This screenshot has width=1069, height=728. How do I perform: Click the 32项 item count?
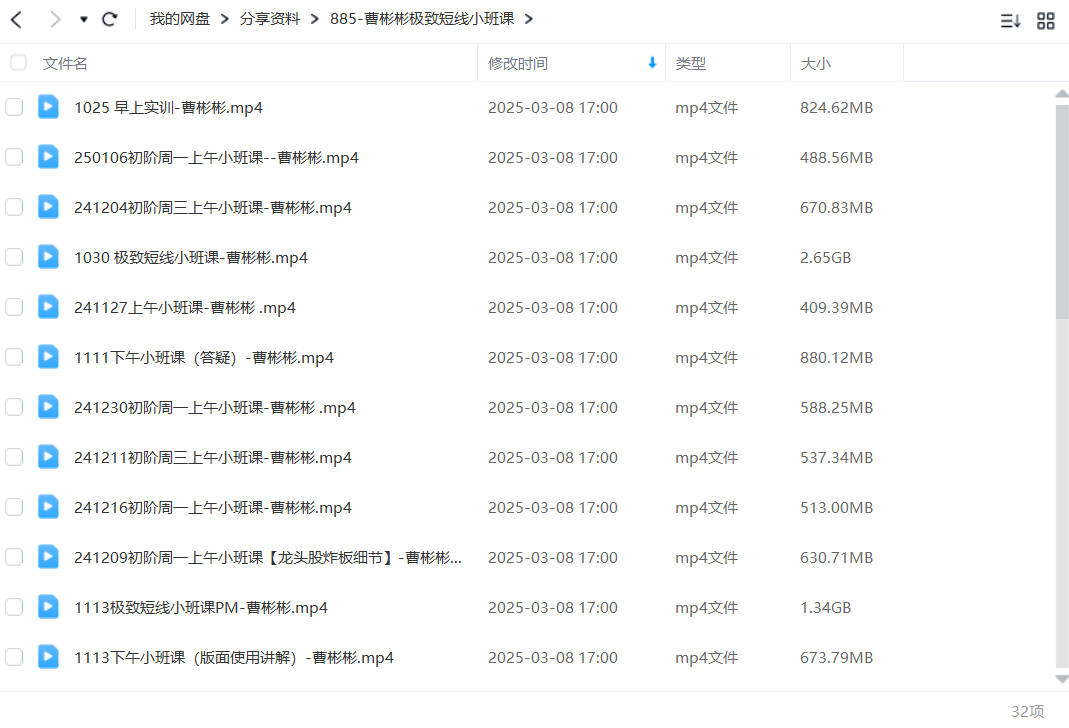pos(1027,711)
